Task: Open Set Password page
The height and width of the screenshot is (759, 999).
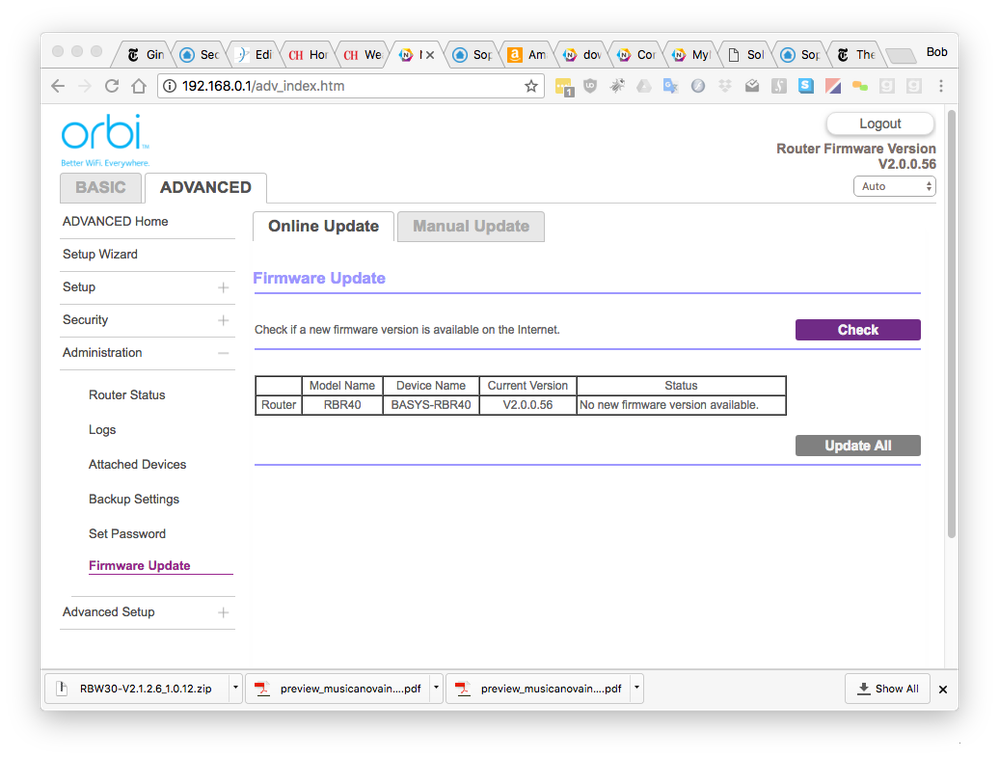Action: click(x=127, y=534)
